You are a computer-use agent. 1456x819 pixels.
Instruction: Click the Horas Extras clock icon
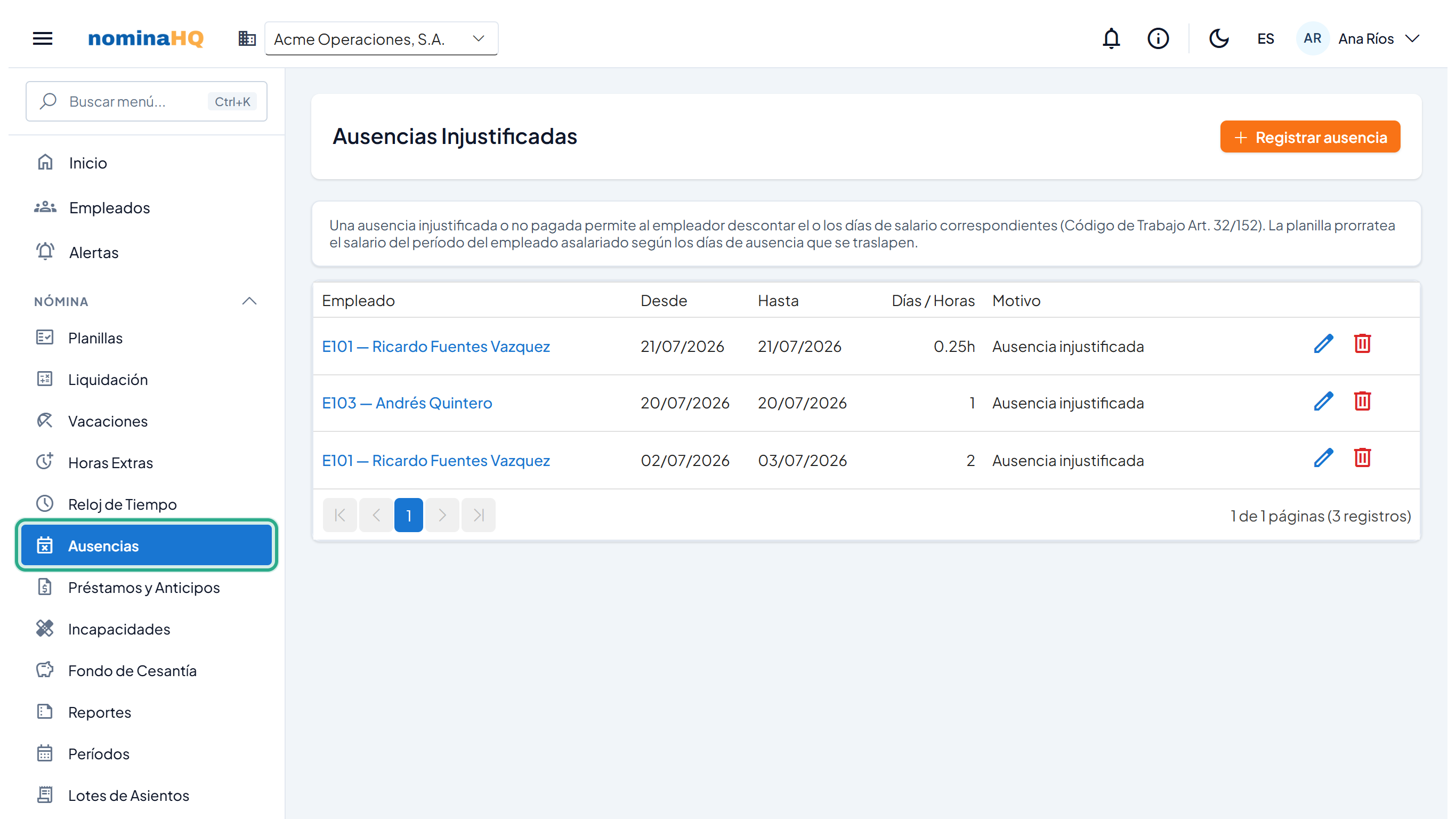[45, 462]
